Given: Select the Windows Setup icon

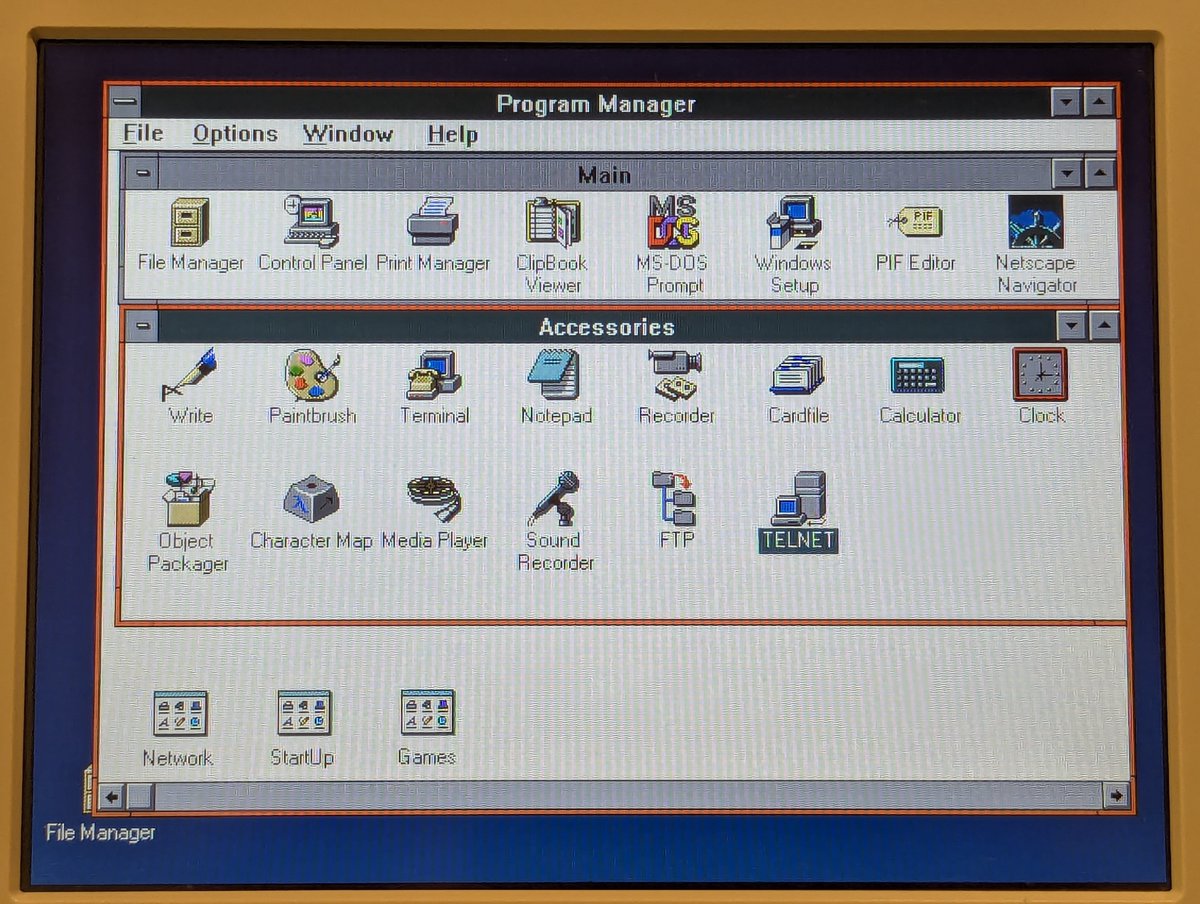Looking at the screenshot, I should tap(794, 222).
